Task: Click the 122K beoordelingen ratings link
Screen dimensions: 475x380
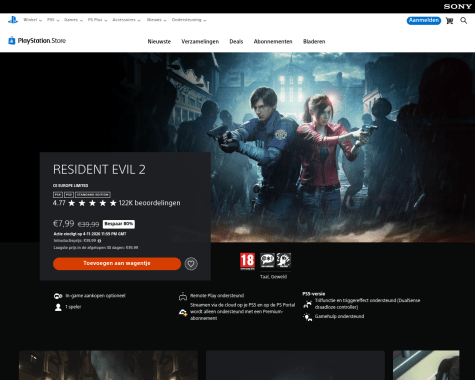Action: [x=149, y=203]
